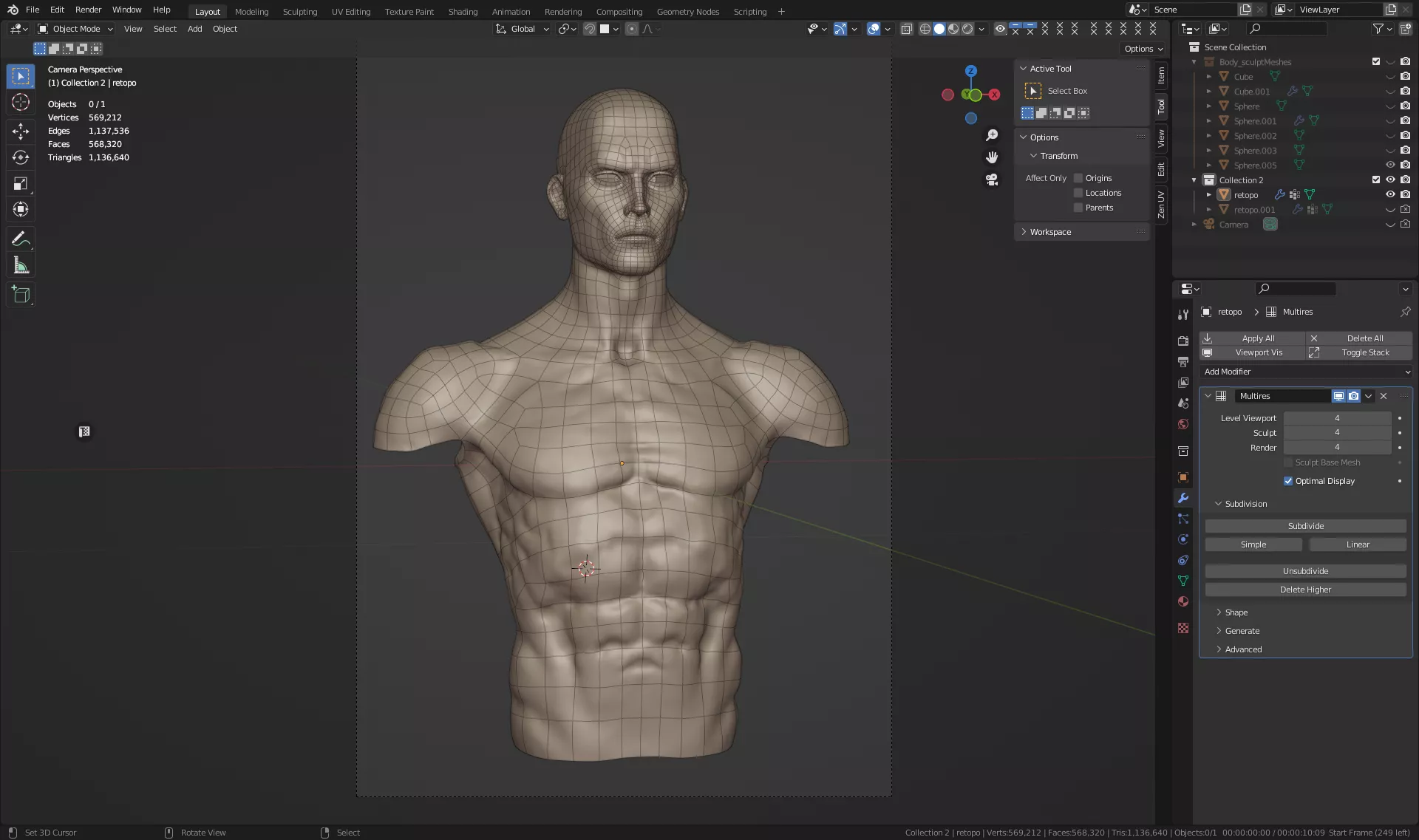This screenshot has width=1419, height=840.
Task: Select the Measure tool
Action: coord(21,265)
